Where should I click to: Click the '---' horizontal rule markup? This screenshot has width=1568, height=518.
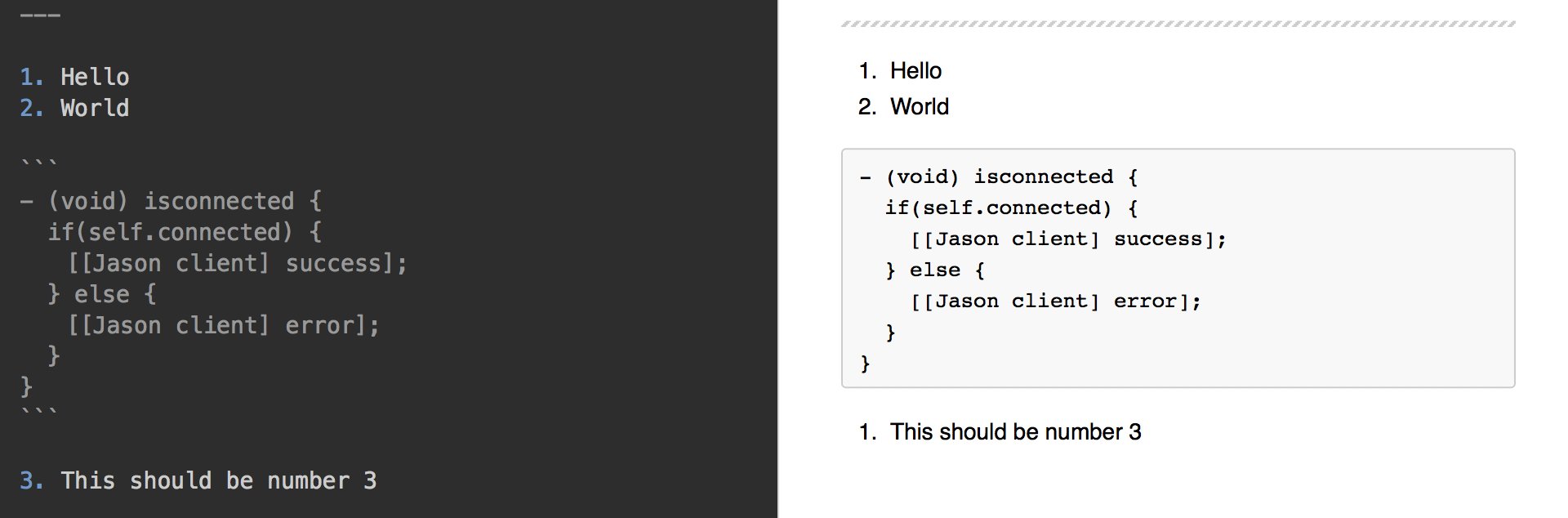(x=40, y=16)
